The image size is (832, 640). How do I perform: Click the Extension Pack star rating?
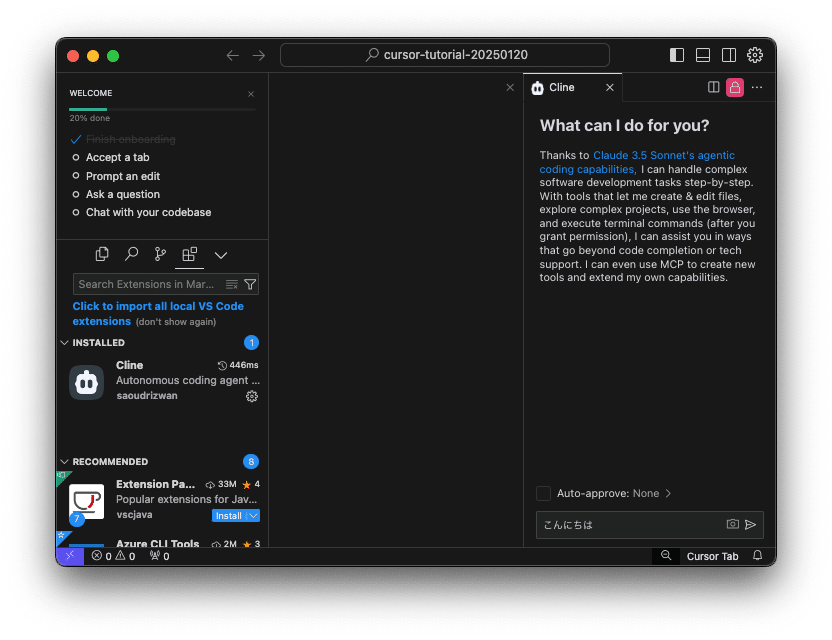(251, 485)
